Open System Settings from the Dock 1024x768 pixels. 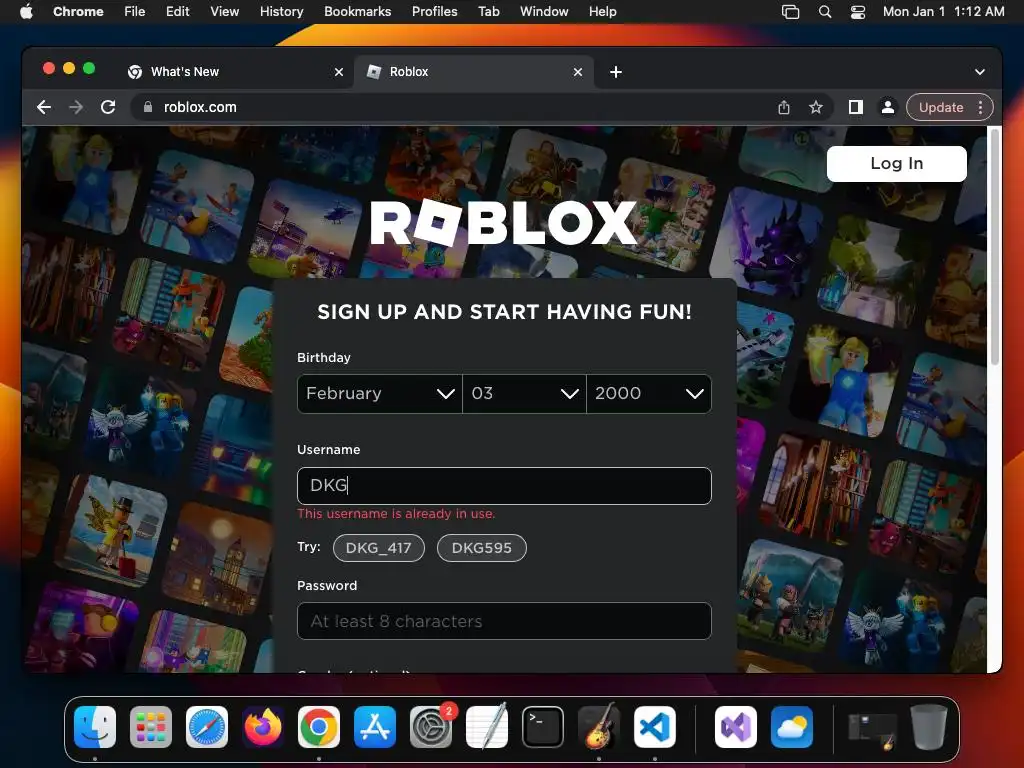click(x=431, y=727)
